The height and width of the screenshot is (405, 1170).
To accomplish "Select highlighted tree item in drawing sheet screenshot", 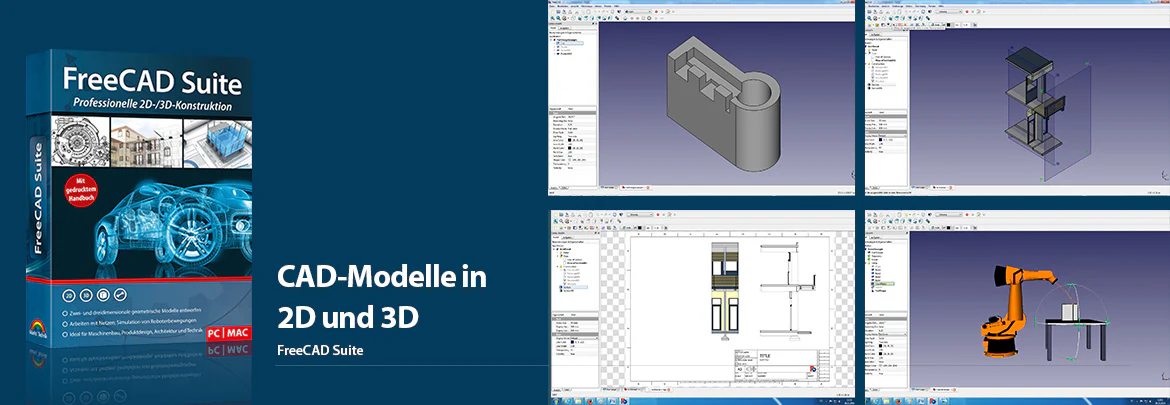I will [x=574, y=287].
